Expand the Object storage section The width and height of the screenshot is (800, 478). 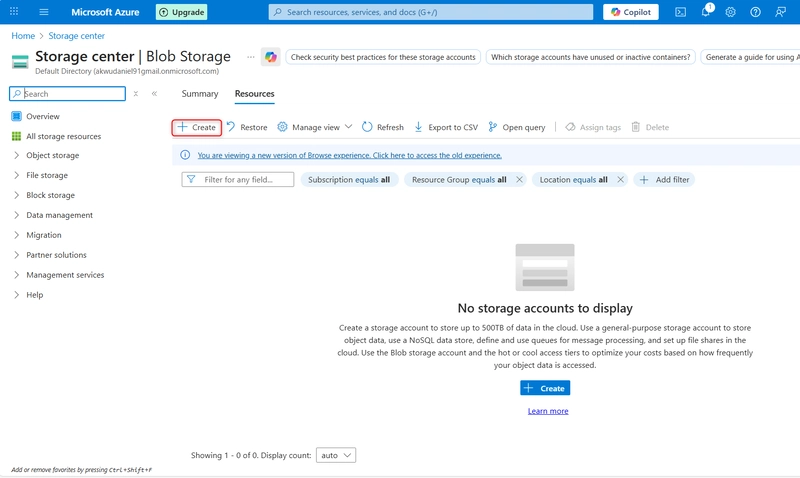tap(17, 155)
